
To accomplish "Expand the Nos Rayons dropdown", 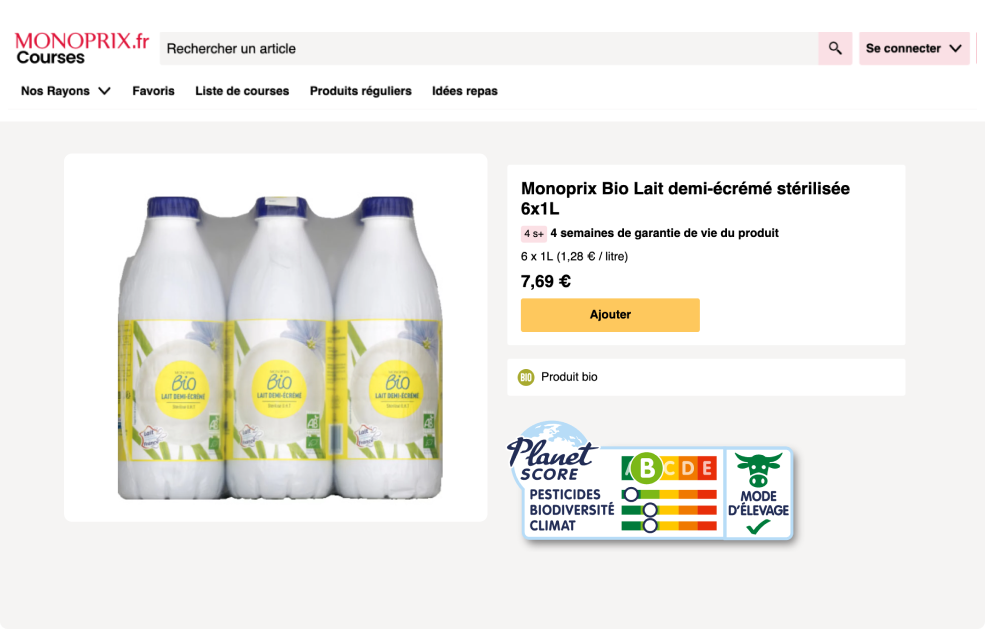I will (x=66, y=91).
